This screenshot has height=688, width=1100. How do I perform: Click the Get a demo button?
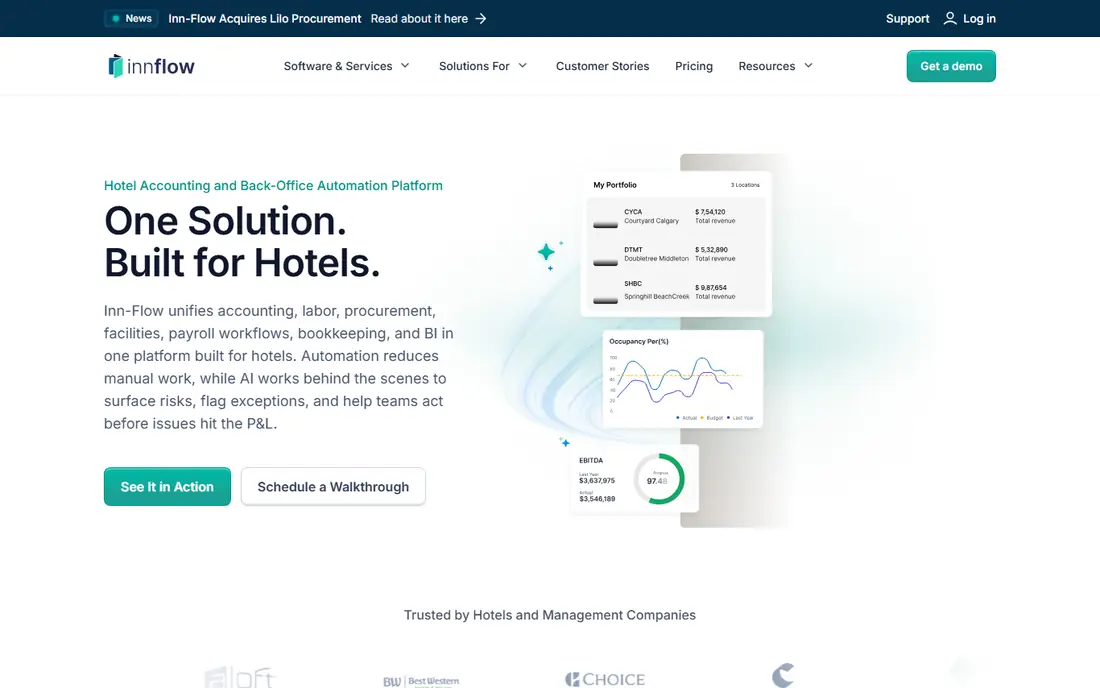coord(951,66)
